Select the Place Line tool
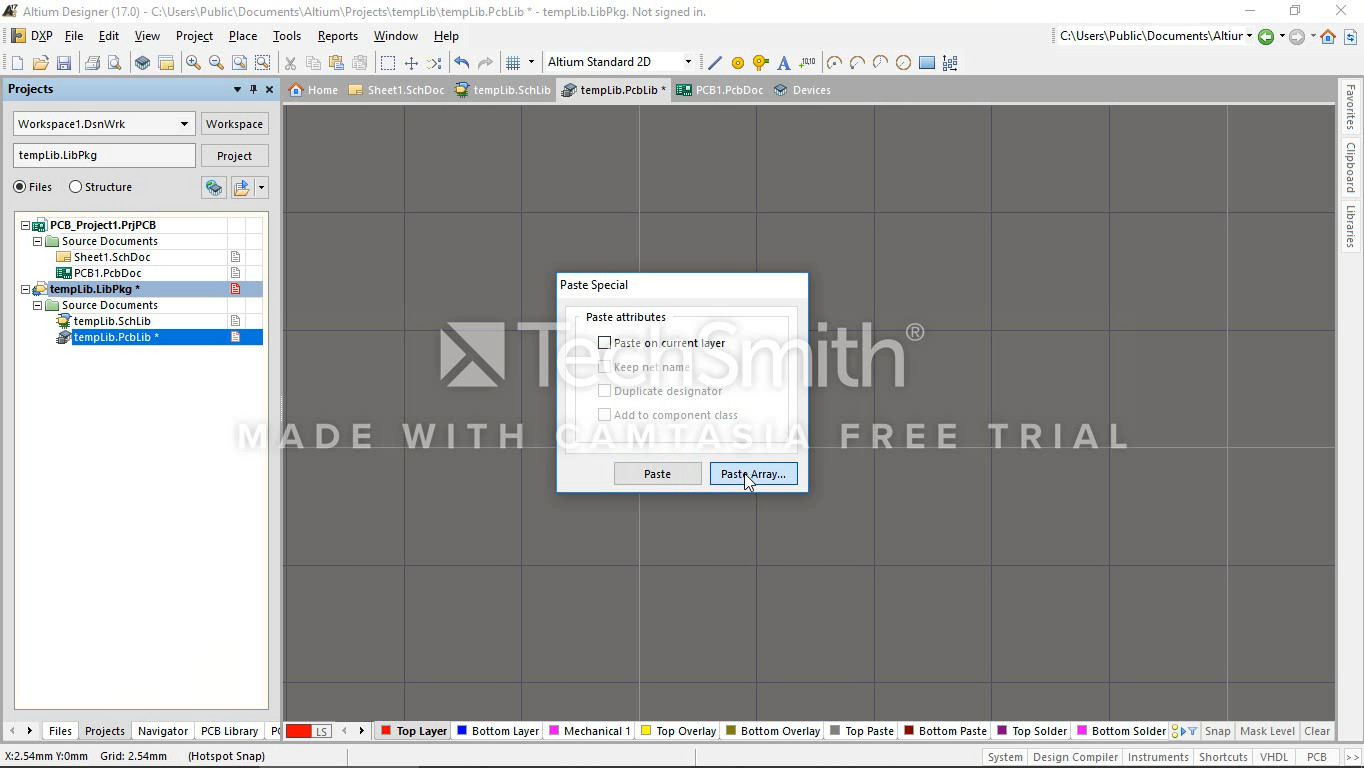Image resolution: width=1364 pixels, height=768 pixels. (x=715, y=63)
